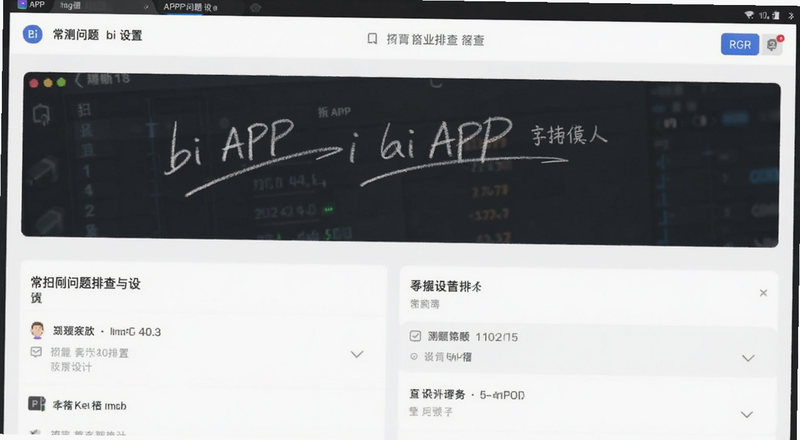The image size is (800, 440).
Task: Click the target icon below 1102/15 row
Action: coord(414,357)
